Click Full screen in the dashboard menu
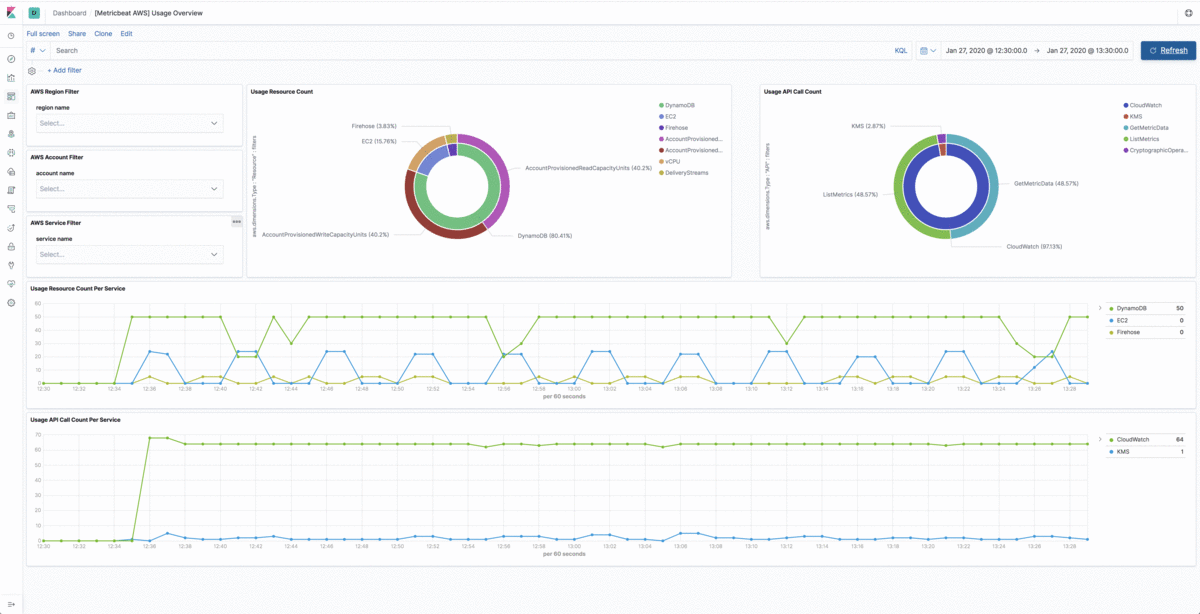Viewport: 1200px width, 614px height. pyautogui.click(x=44, y=34)
